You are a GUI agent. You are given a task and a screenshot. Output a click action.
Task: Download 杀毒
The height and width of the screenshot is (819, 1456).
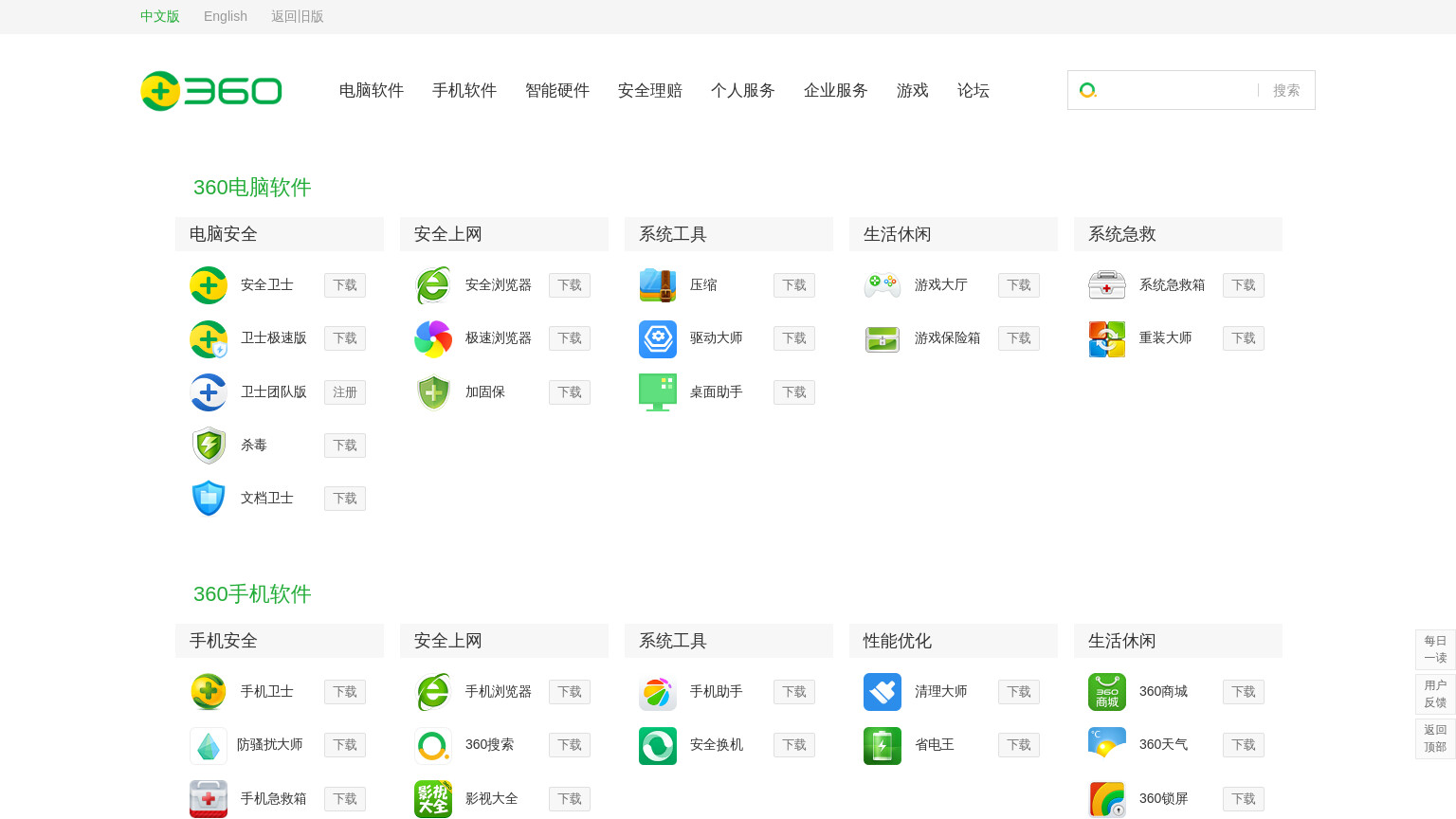[x=345, y=446]
